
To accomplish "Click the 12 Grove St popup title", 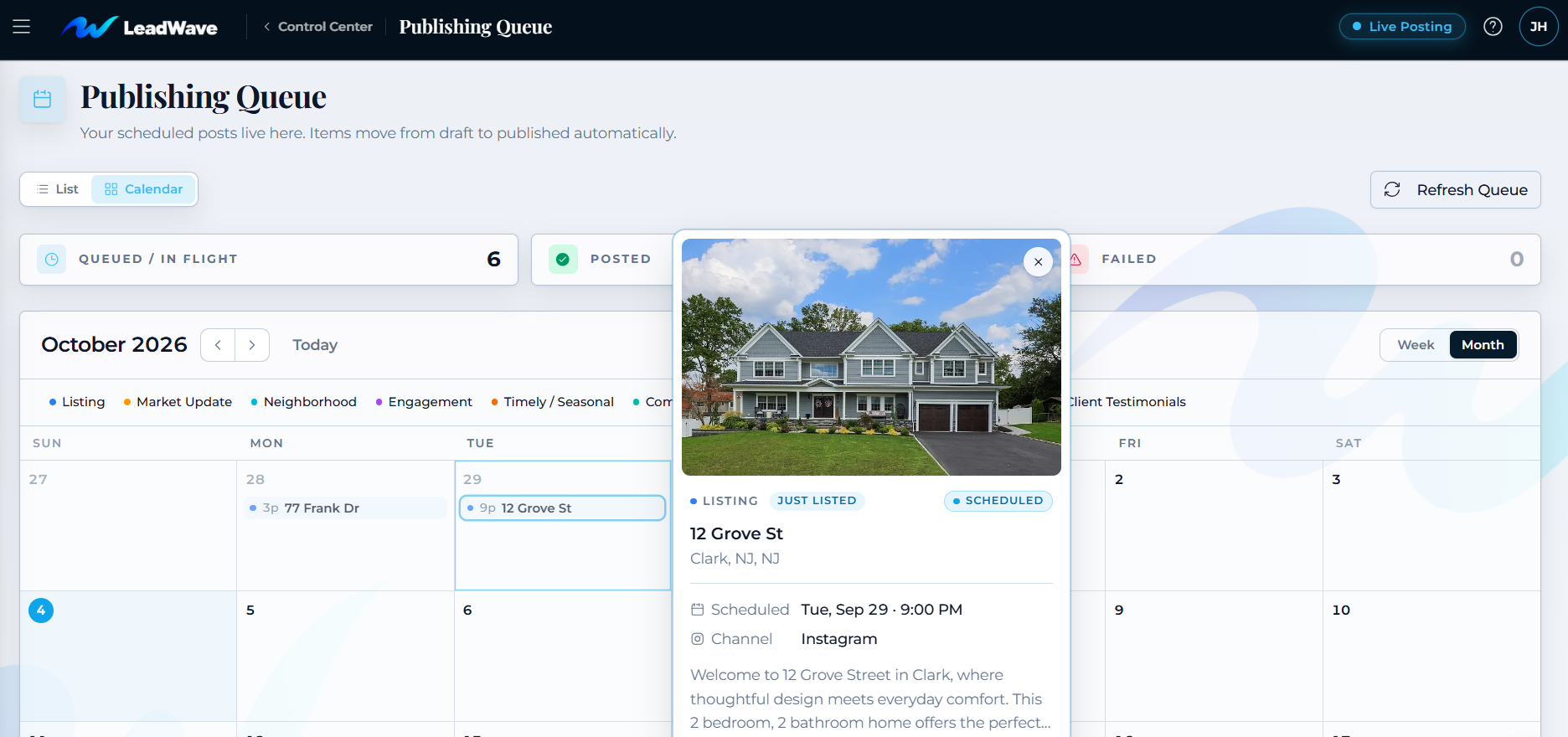I will click(736, 533).
